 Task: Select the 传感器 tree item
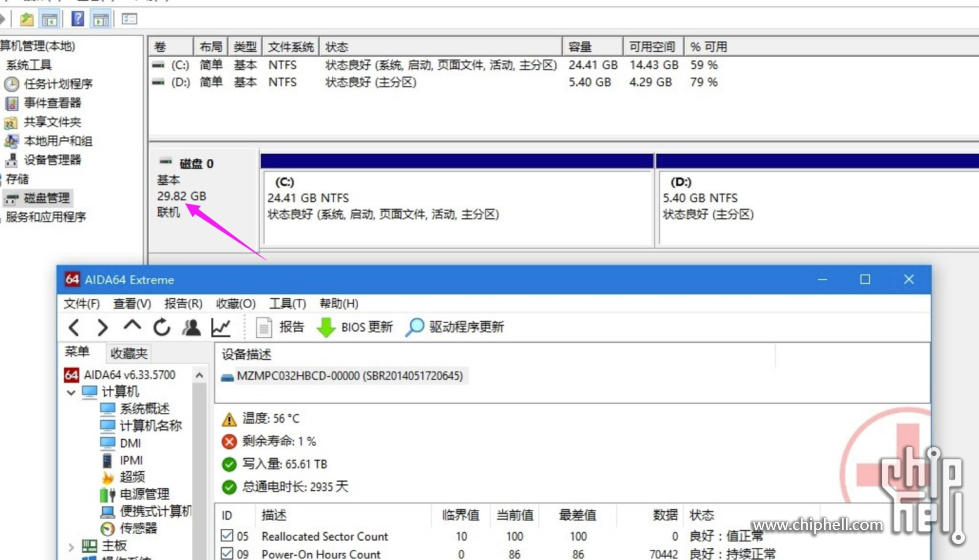138,528
